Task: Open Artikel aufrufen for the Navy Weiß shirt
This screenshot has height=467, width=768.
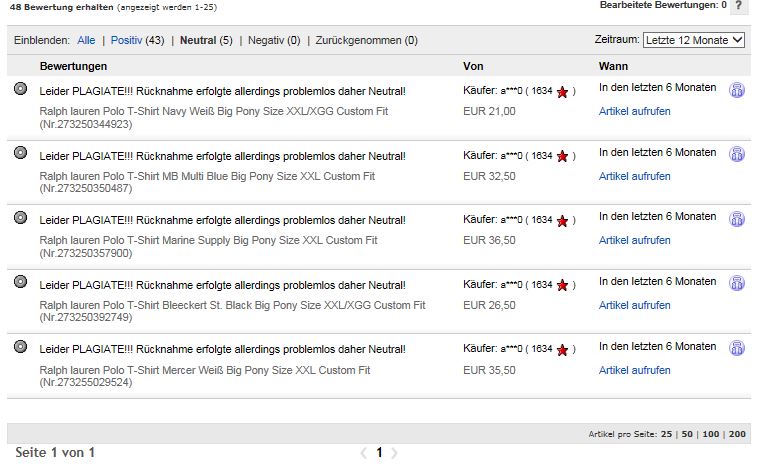Action: click(x=634, y=111)
